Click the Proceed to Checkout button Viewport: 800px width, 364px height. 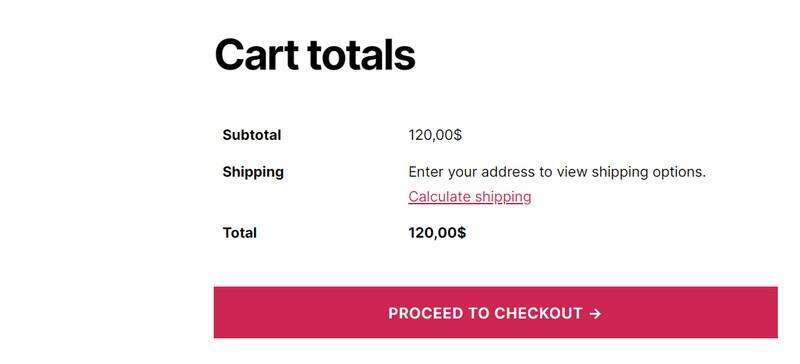point(495,312)
